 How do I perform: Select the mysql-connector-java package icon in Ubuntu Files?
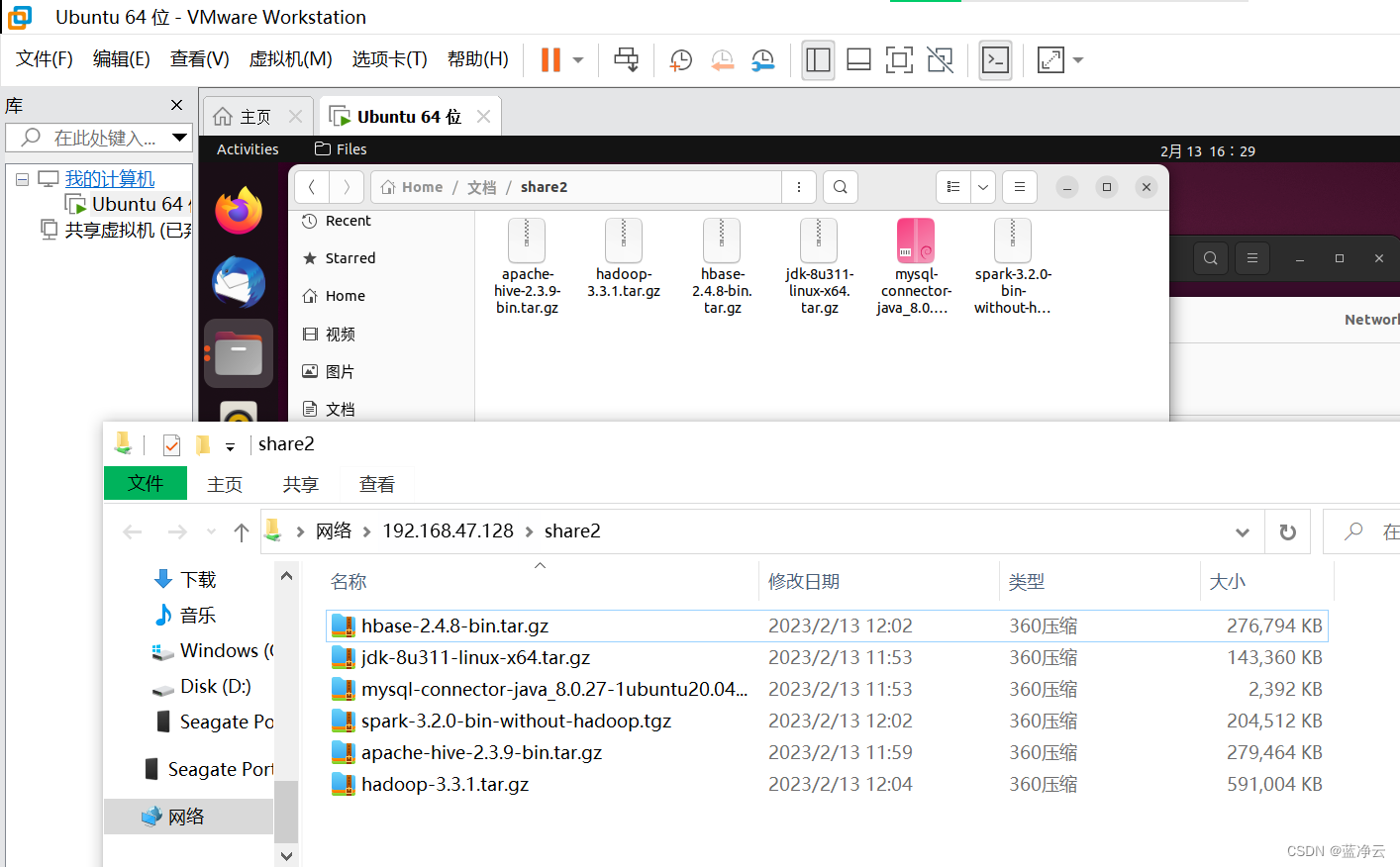coord(916,241)
